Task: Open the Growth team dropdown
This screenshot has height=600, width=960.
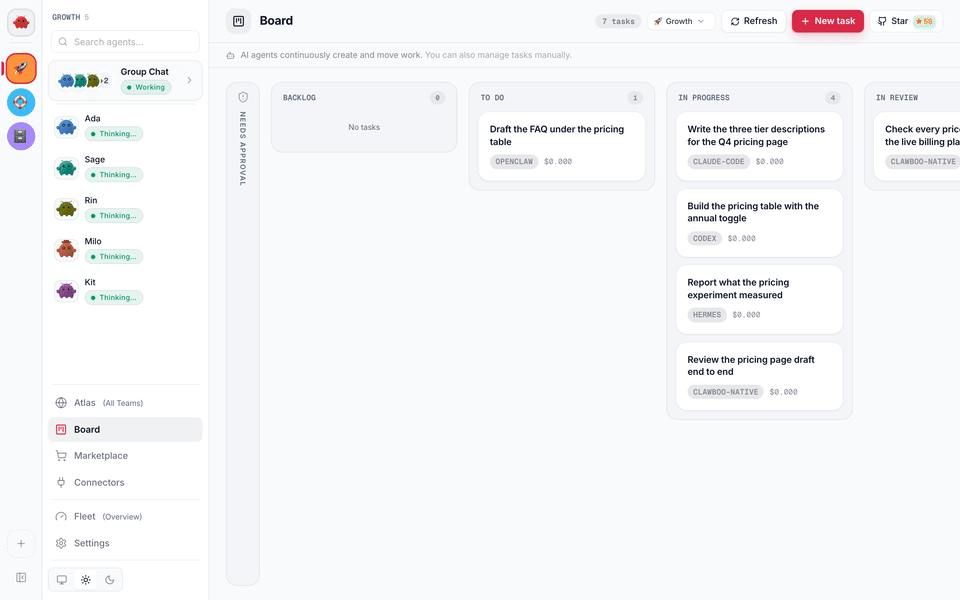Action: (680, 21)
